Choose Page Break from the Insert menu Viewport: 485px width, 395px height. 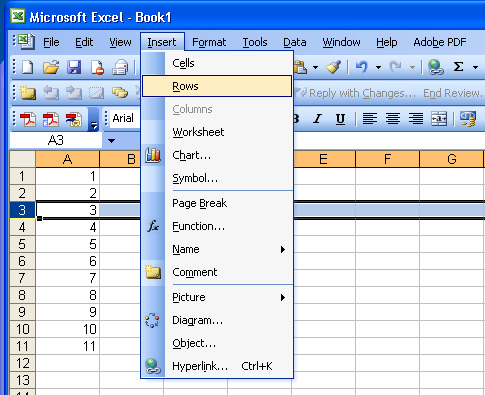click(217, 203)
